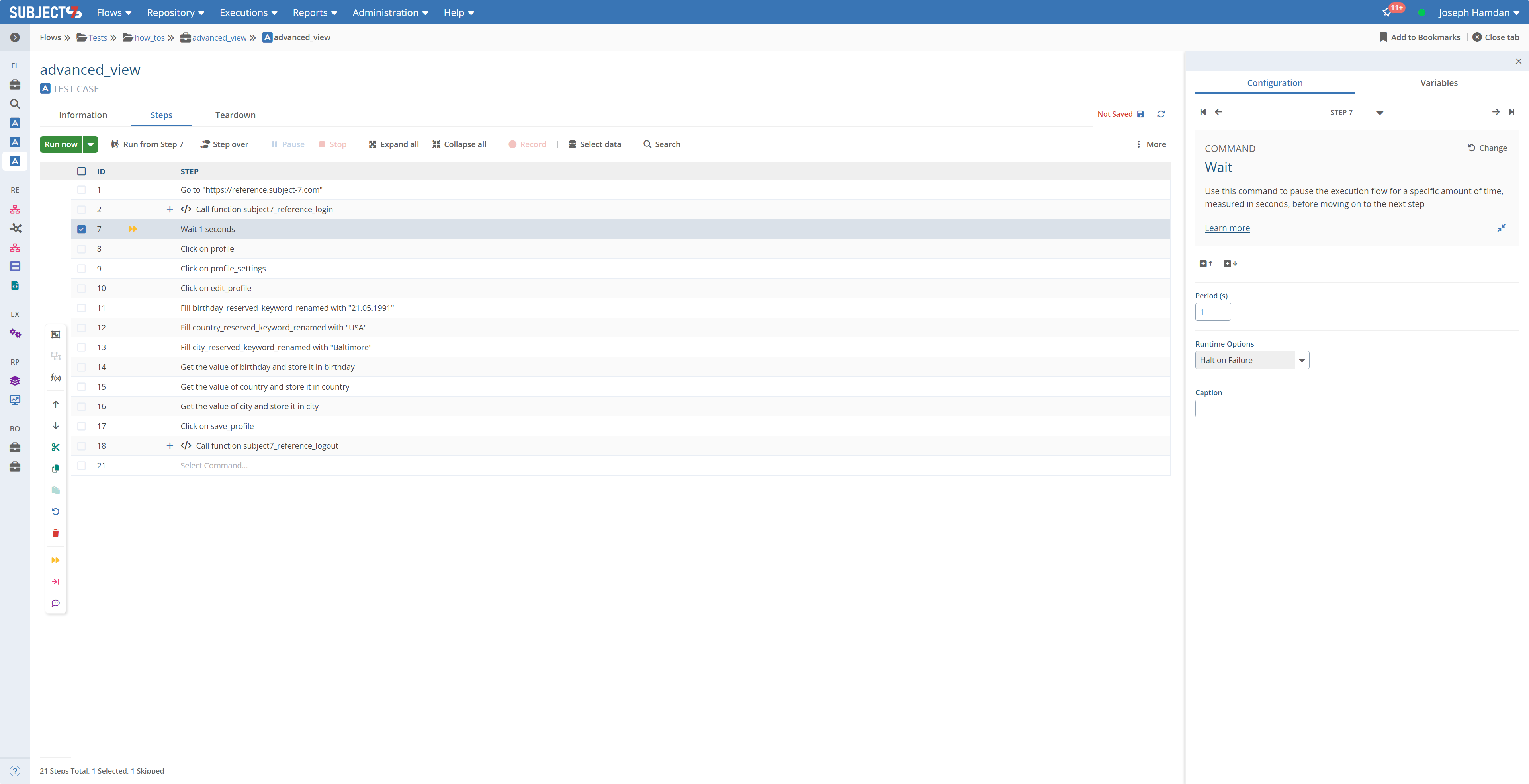Click the scissors cut icon

click(55, 447)
